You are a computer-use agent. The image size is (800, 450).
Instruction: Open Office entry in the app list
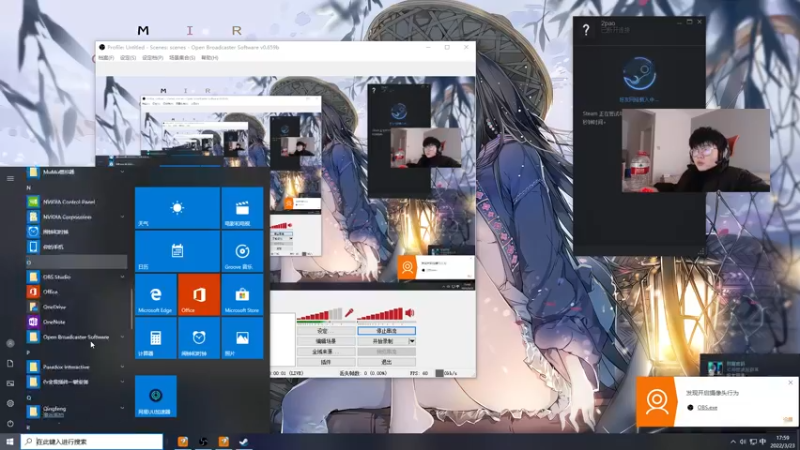[77, 292]
